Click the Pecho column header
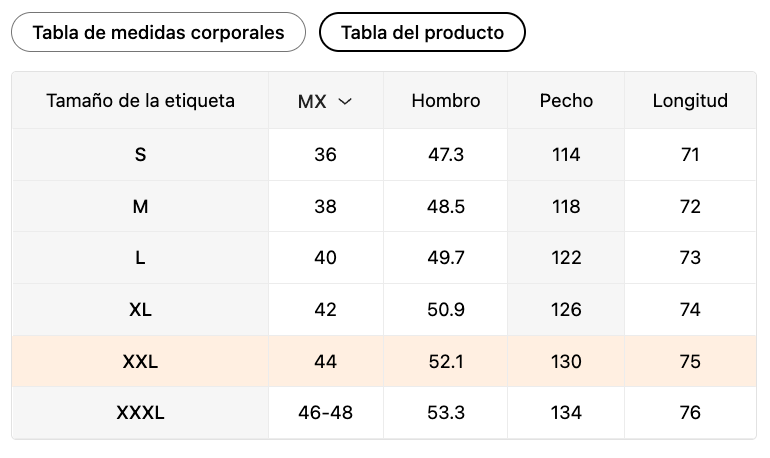Viewport: 770px width, 458px height. 566,101
